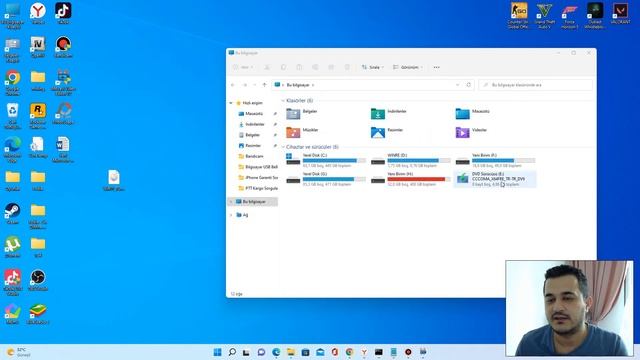Open the Yeni (New) dropdown button
The width and height of the screenshot is (640, 360).
tap(243, 67)
